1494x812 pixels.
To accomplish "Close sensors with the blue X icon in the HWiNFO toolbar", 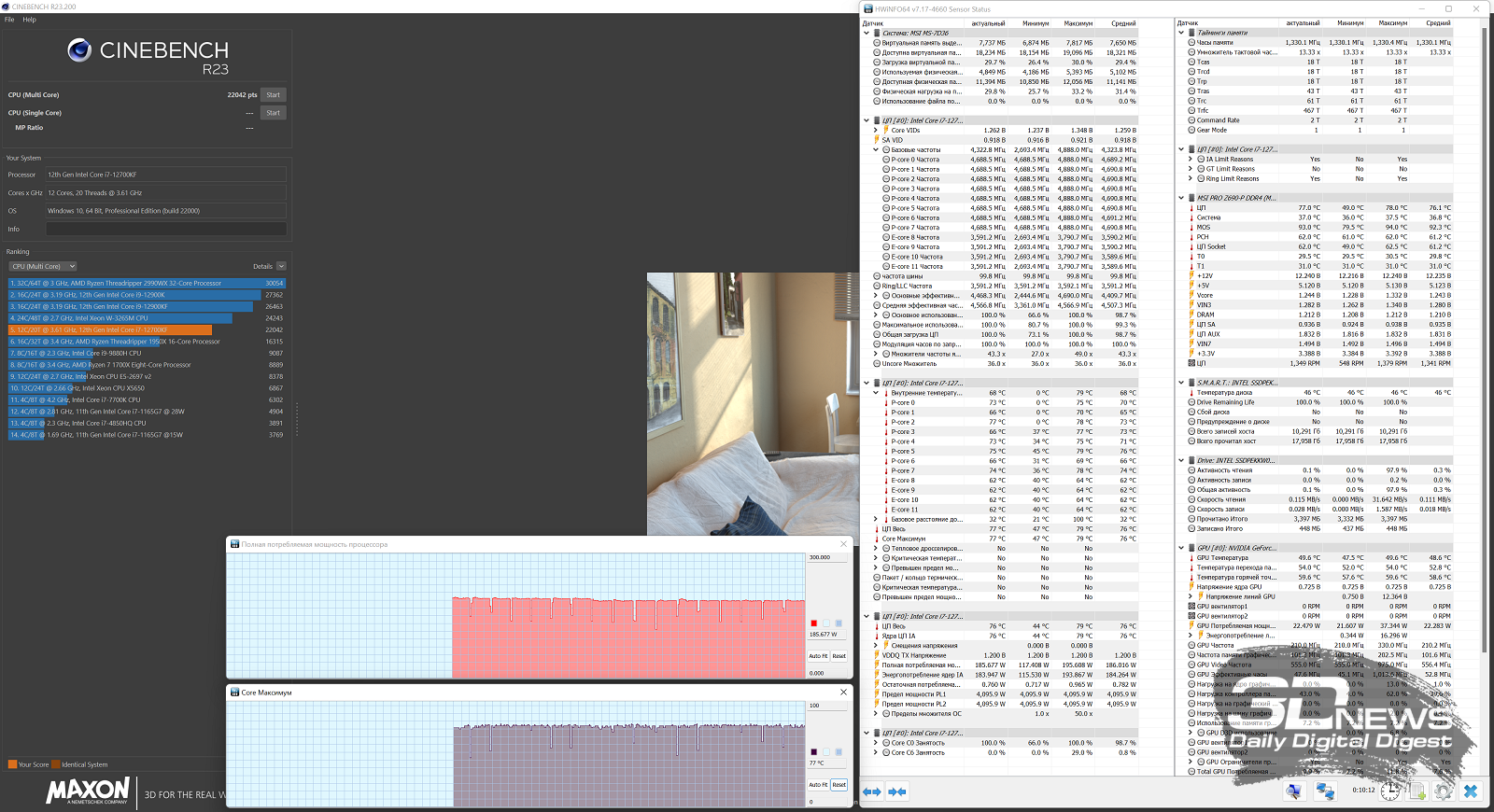I will coord(1471,791).
